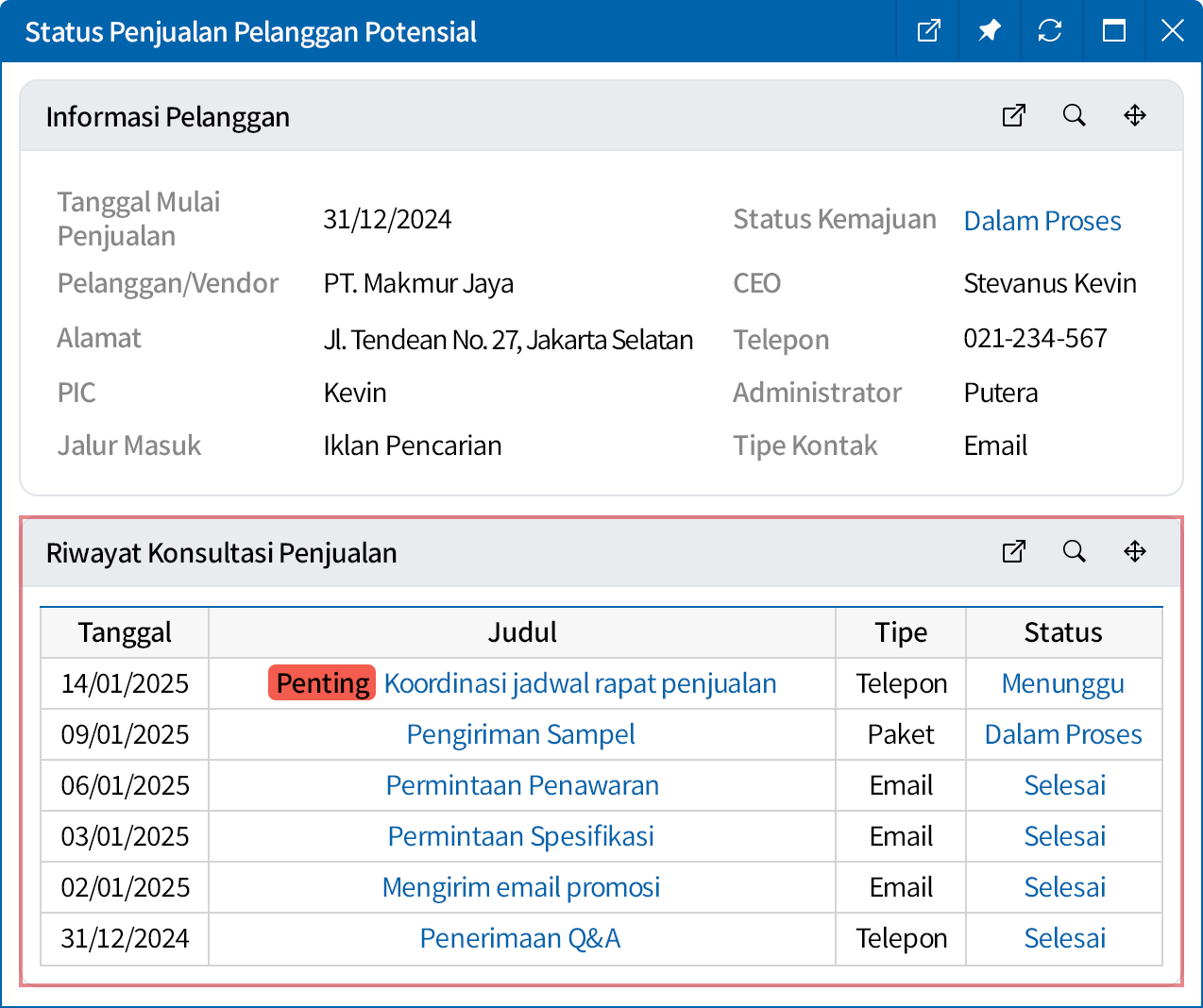Select the 31/12/2024 date in the history table

point(125,938)
